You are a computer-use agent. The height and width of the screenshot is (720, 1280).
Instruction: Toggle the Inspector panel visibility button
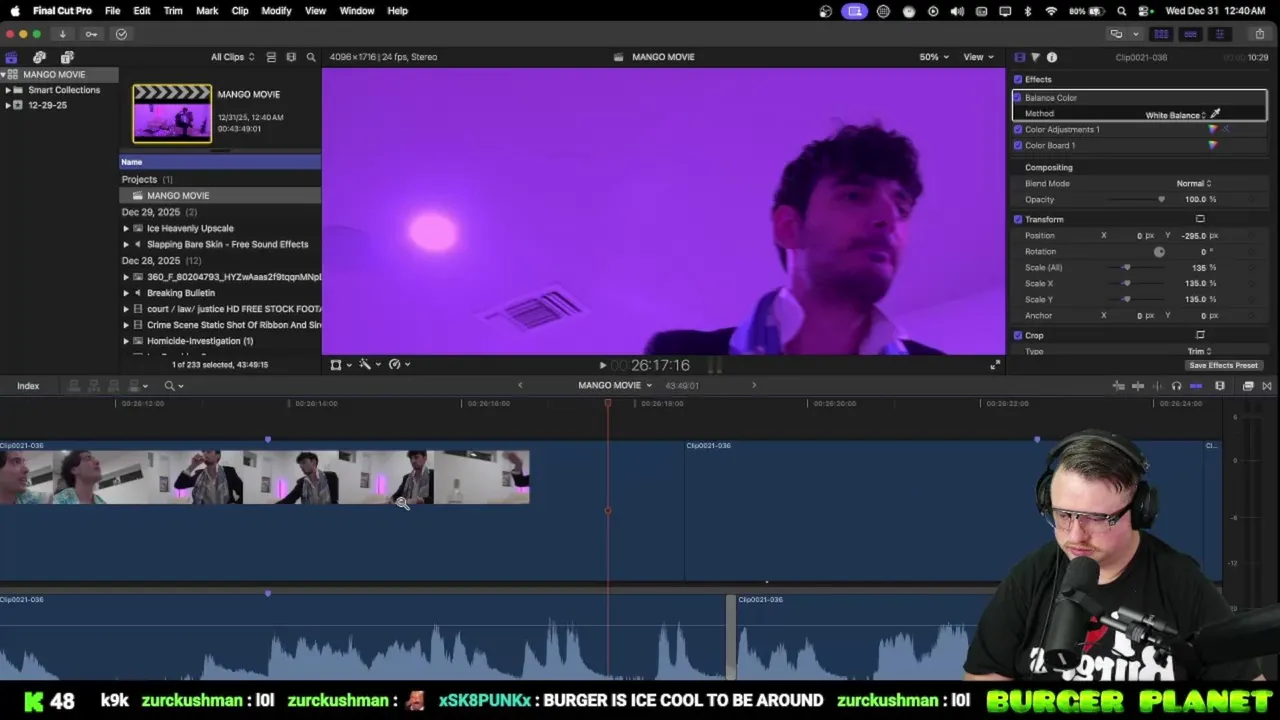(1219, 34)
